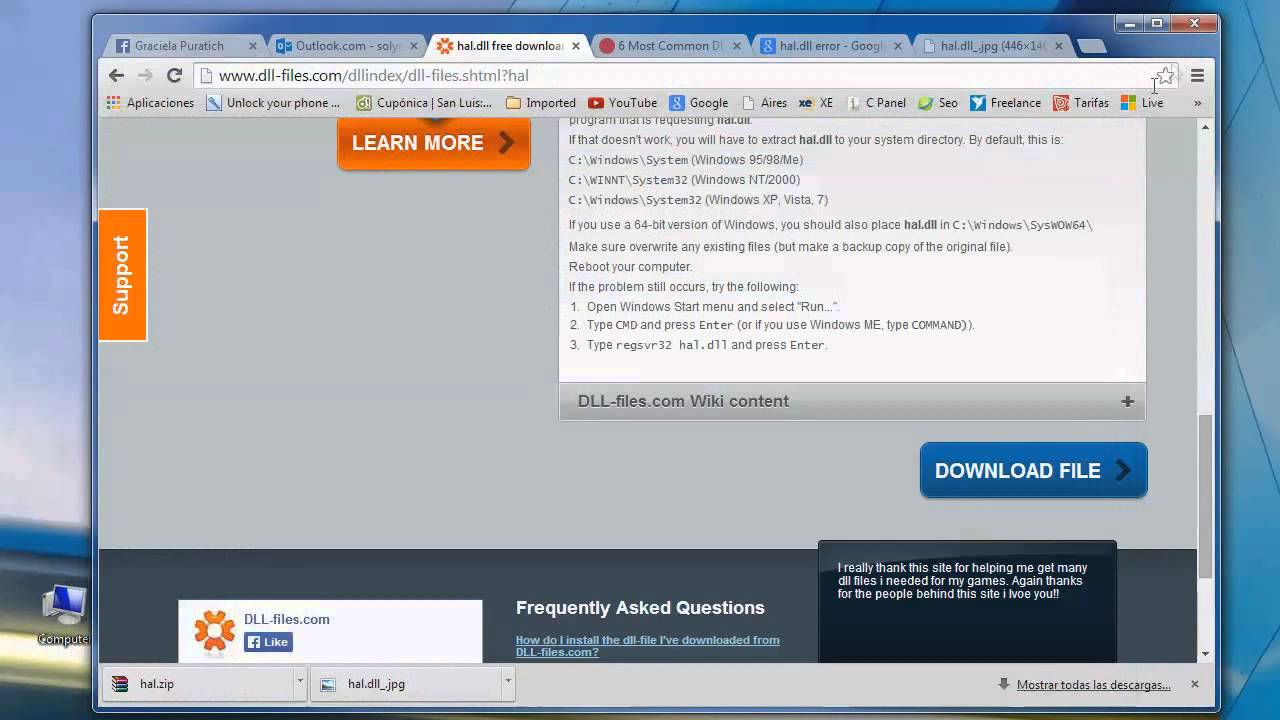Close the Outlook.com tab
The height and width of the screenshot is (720, 1280).
pyautogui.click(x=414, y=46)
